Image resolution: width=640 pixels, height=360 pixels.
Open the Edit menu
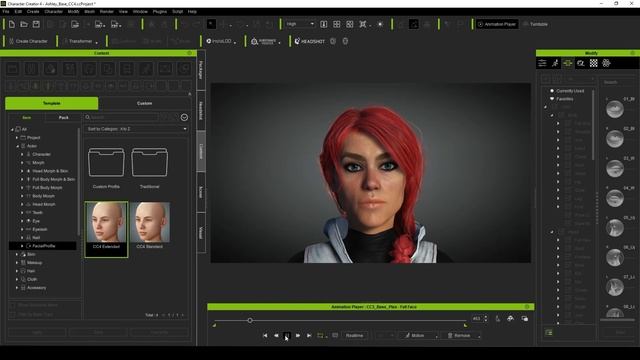tap(18, 11)
